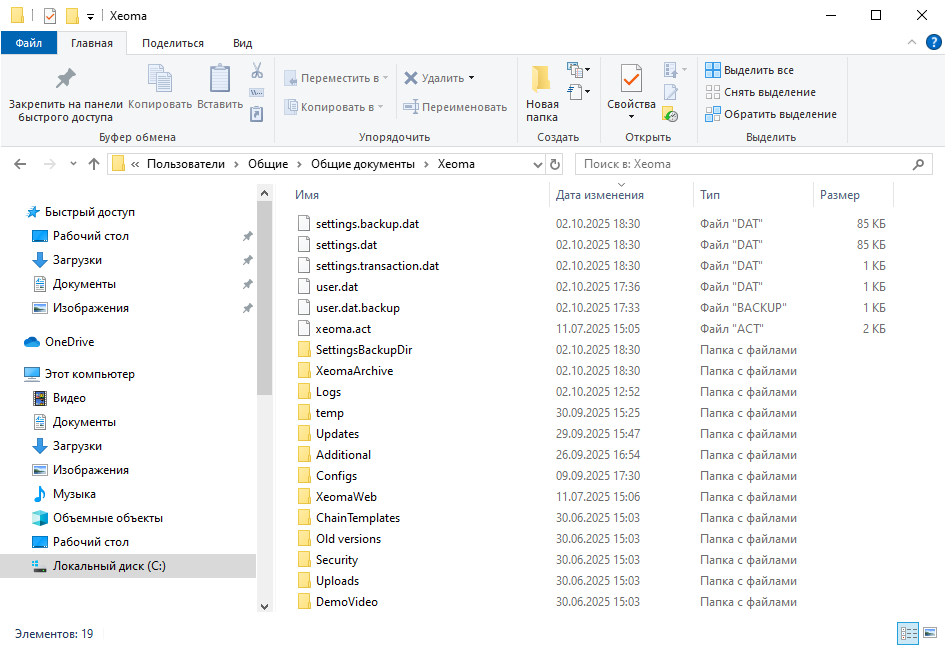The image size is (946, 647).
Task: Open the Delete dropdown arrow
Action: (x=471, y=78)
